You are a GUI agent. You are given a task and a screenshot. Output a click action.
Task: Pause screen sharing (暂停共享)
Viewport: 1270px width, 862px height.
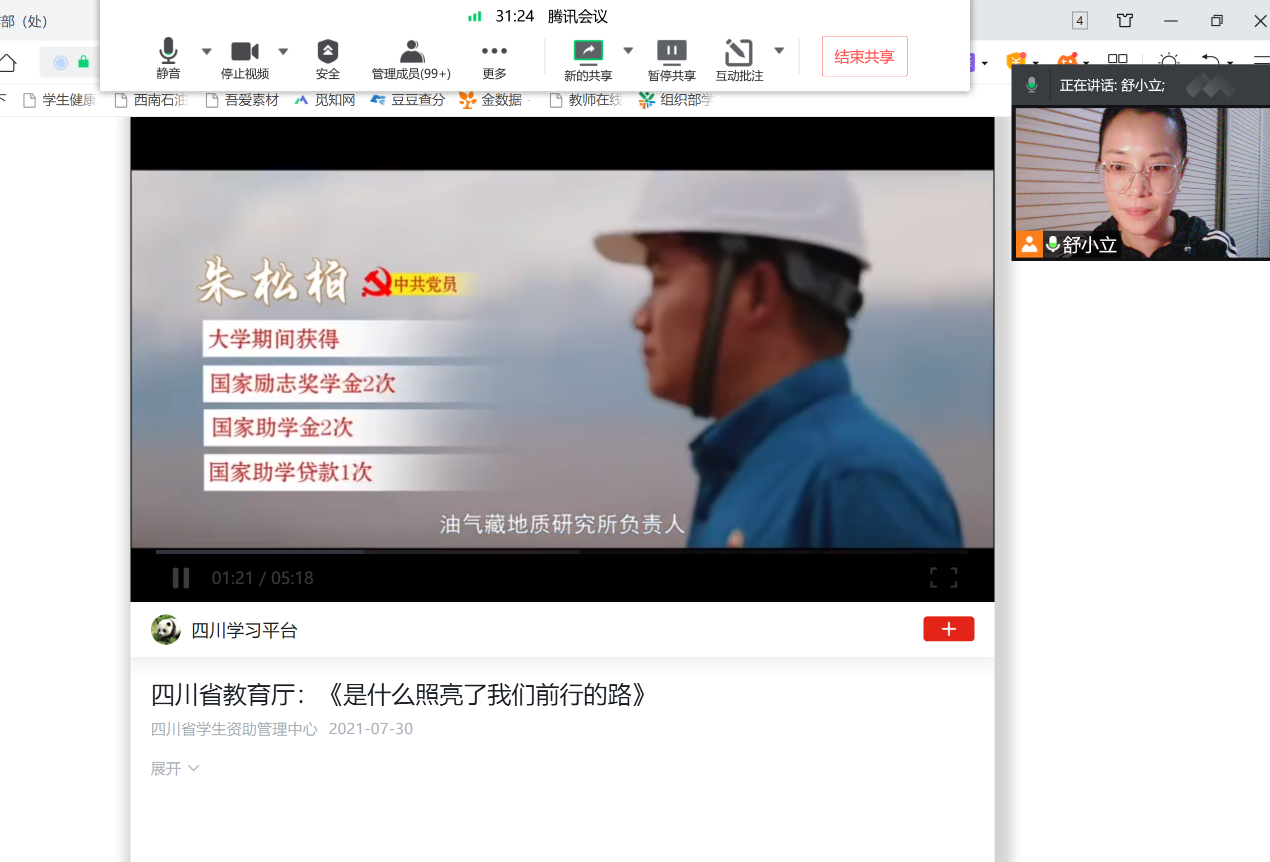click(x=671, y=58)
